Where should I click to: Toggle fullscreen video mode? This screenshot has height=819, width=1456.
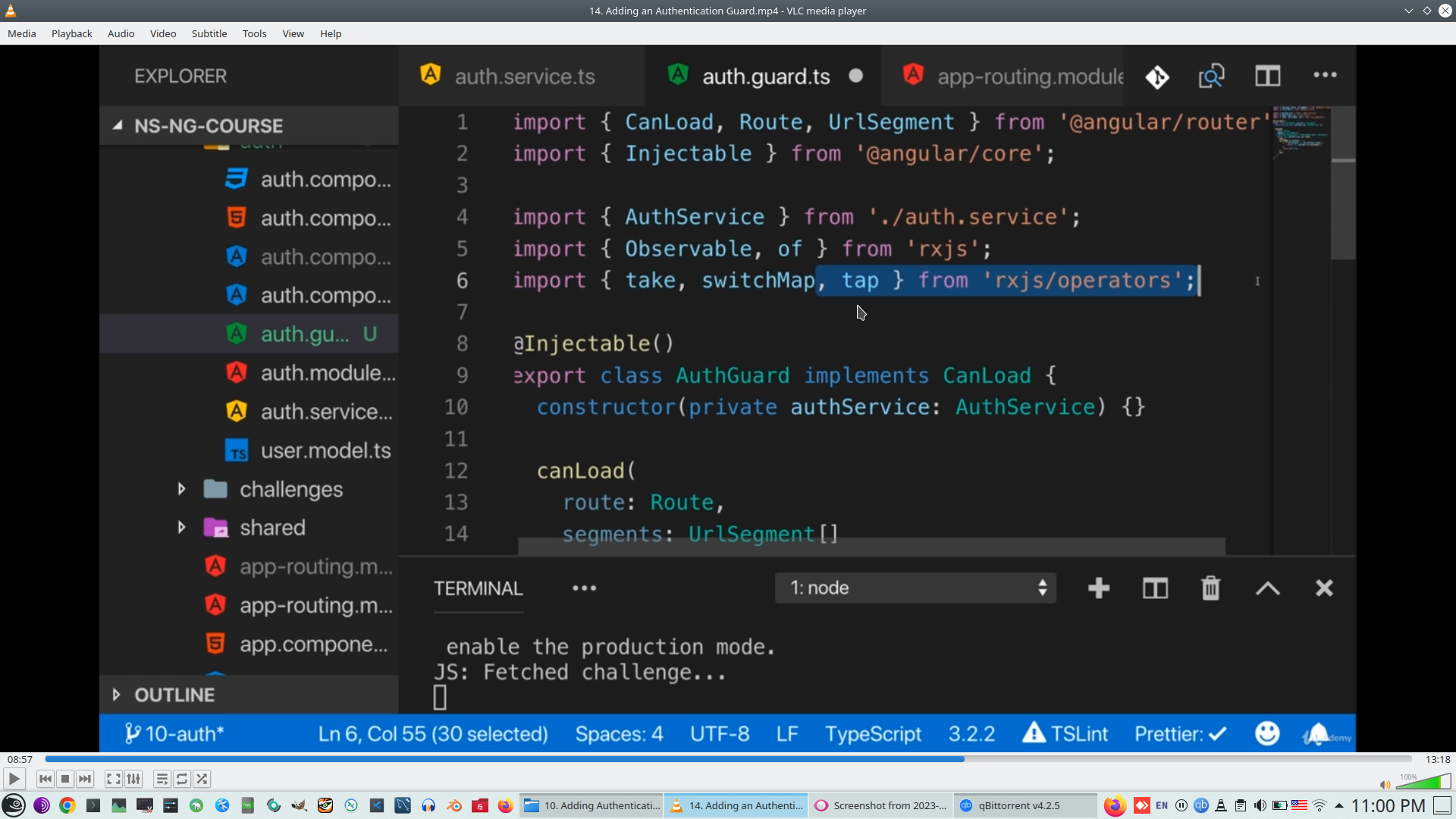[x=113, y=779]
